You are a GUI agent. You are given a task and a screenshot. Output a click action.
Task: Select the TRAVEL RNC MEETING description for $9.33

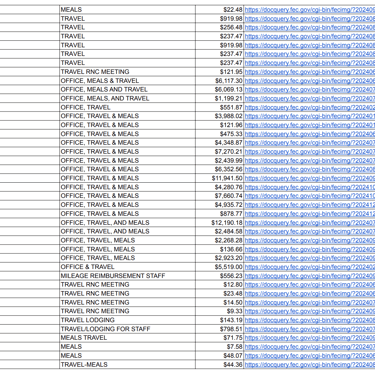127,311
